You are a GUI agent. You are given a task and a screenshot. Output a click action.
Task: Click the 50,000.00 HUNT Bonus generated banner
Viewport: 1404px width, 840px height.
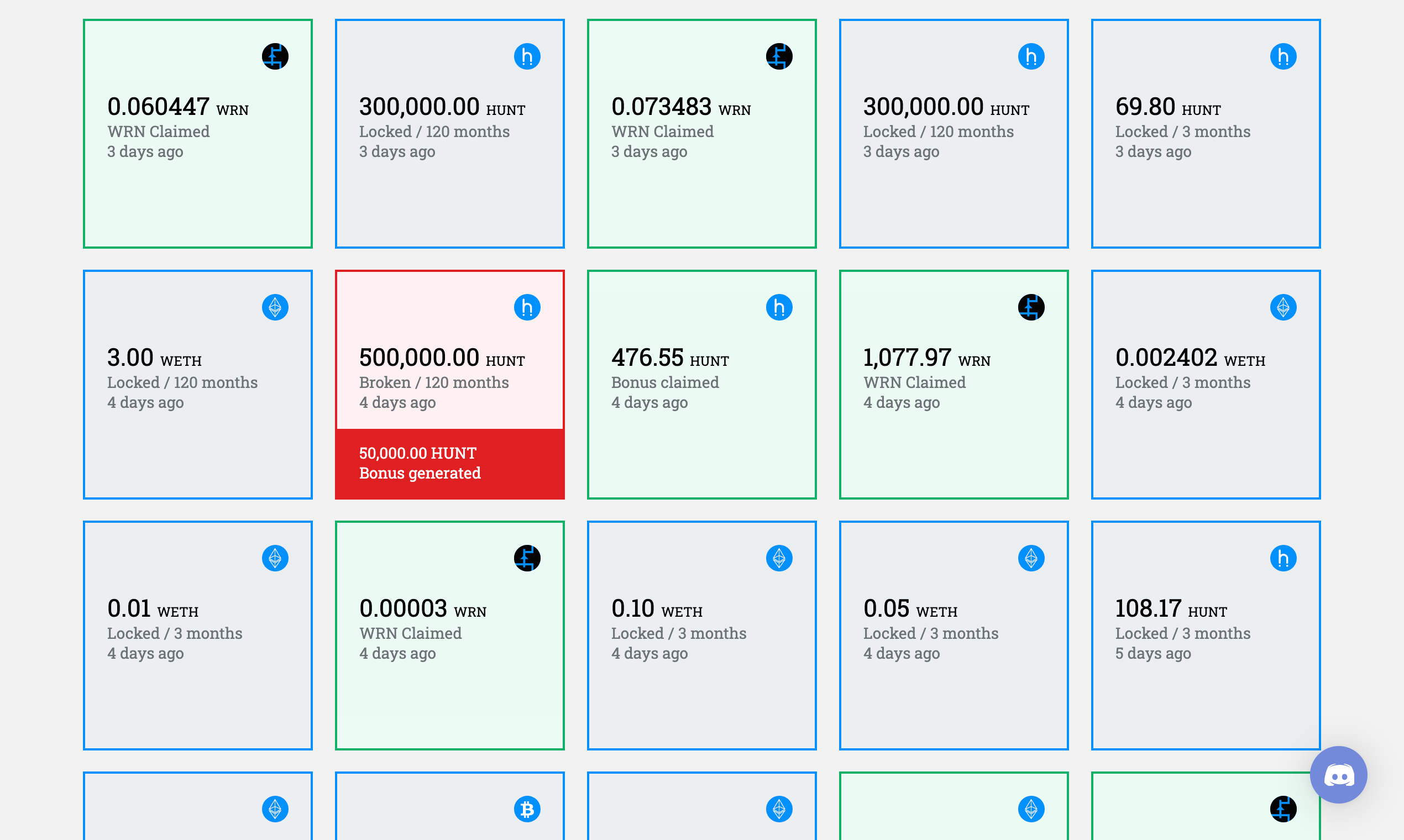[449, 464]
